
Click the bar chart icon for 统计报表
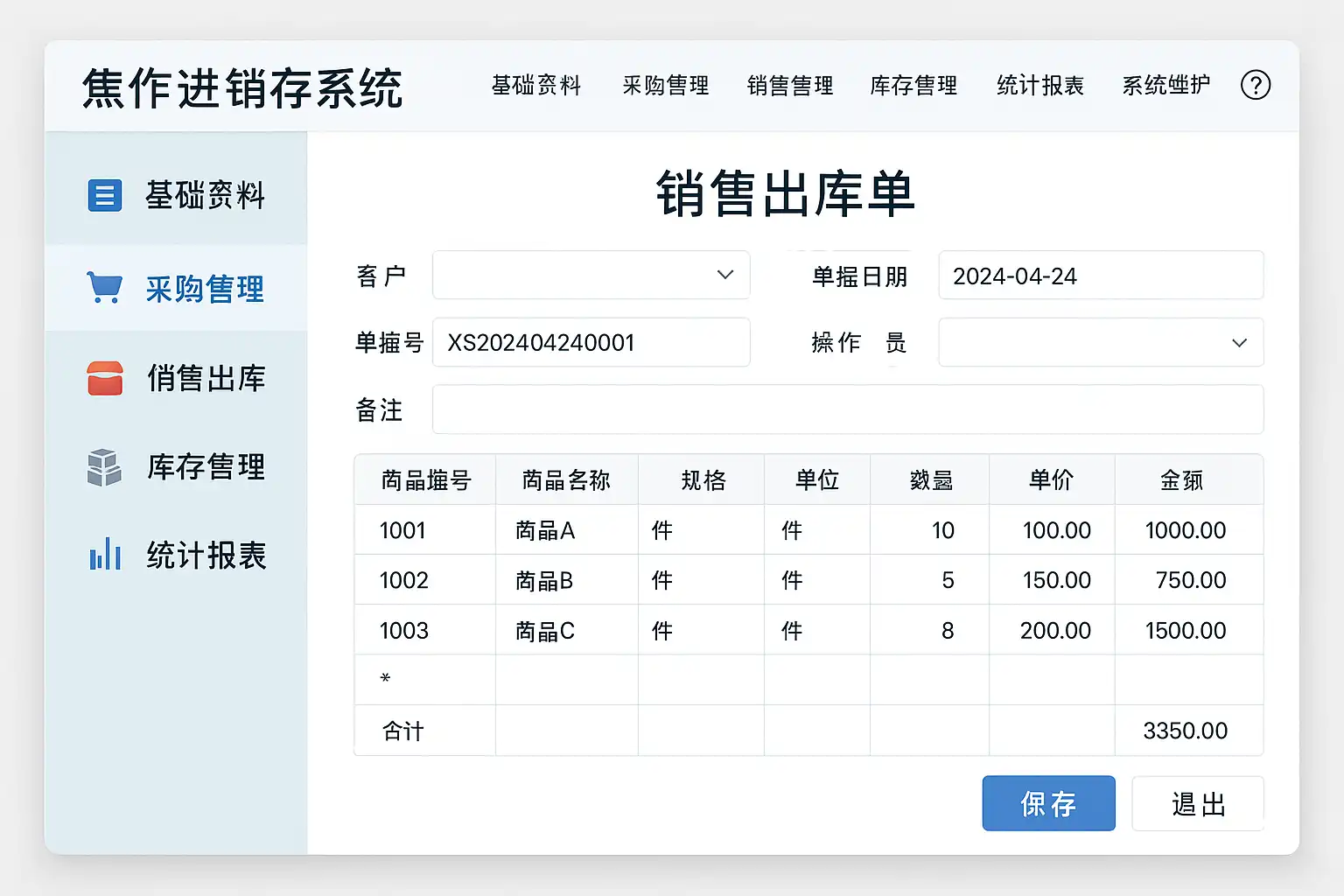[105, 555]
